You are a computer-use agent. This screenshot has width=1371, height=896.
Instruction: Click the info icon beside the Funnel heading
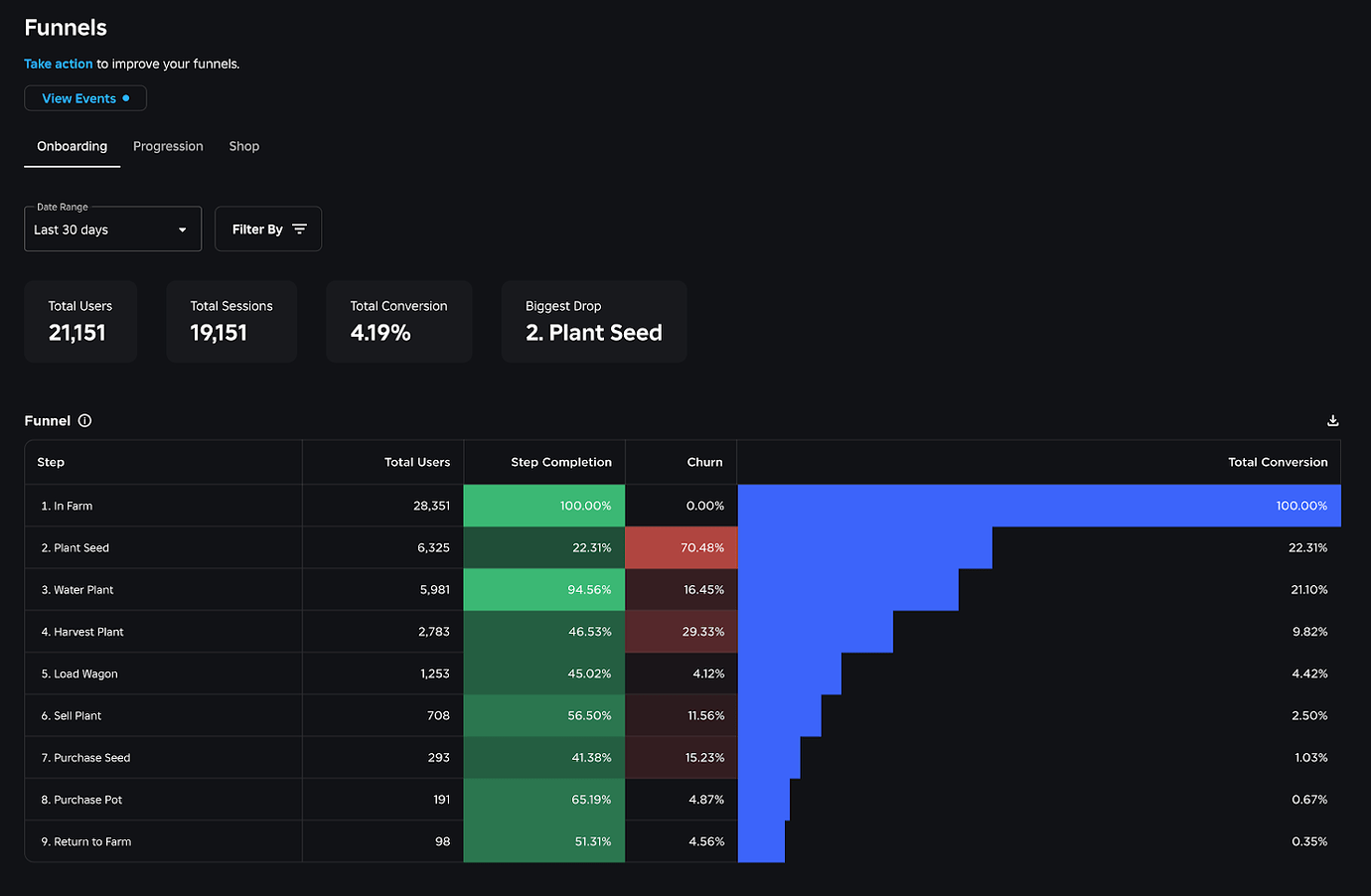84,420
